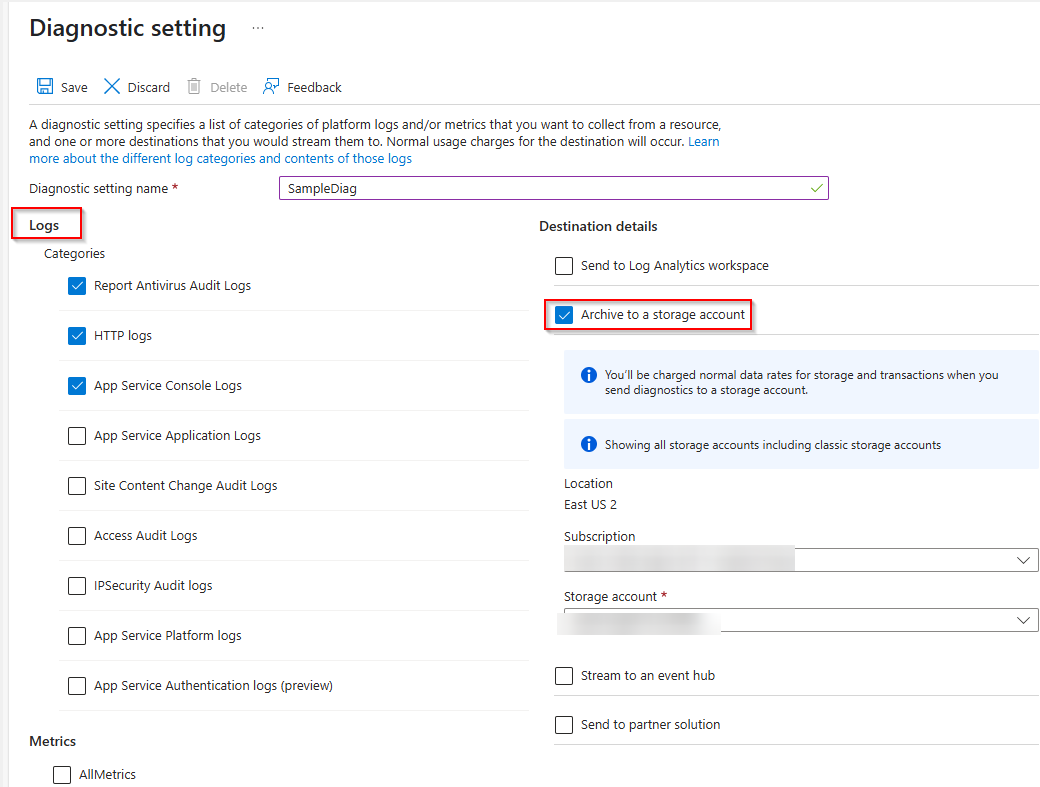This screenshot has height=787, width=1040.
Task: Uncheck the HTTP logs category
Action: click(77, 335)
